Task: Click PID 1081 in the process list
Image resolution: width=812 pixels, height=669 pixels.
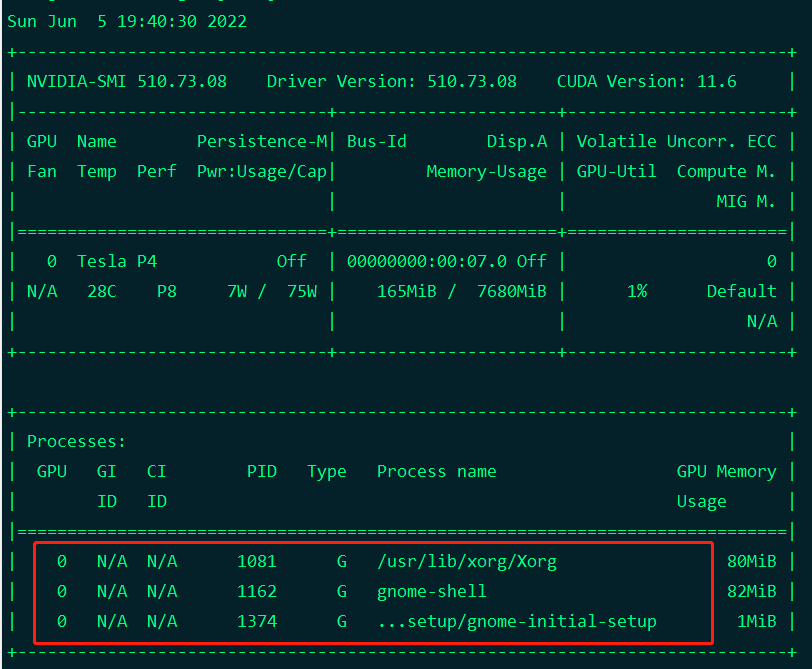Action: (x=257, y=561)
